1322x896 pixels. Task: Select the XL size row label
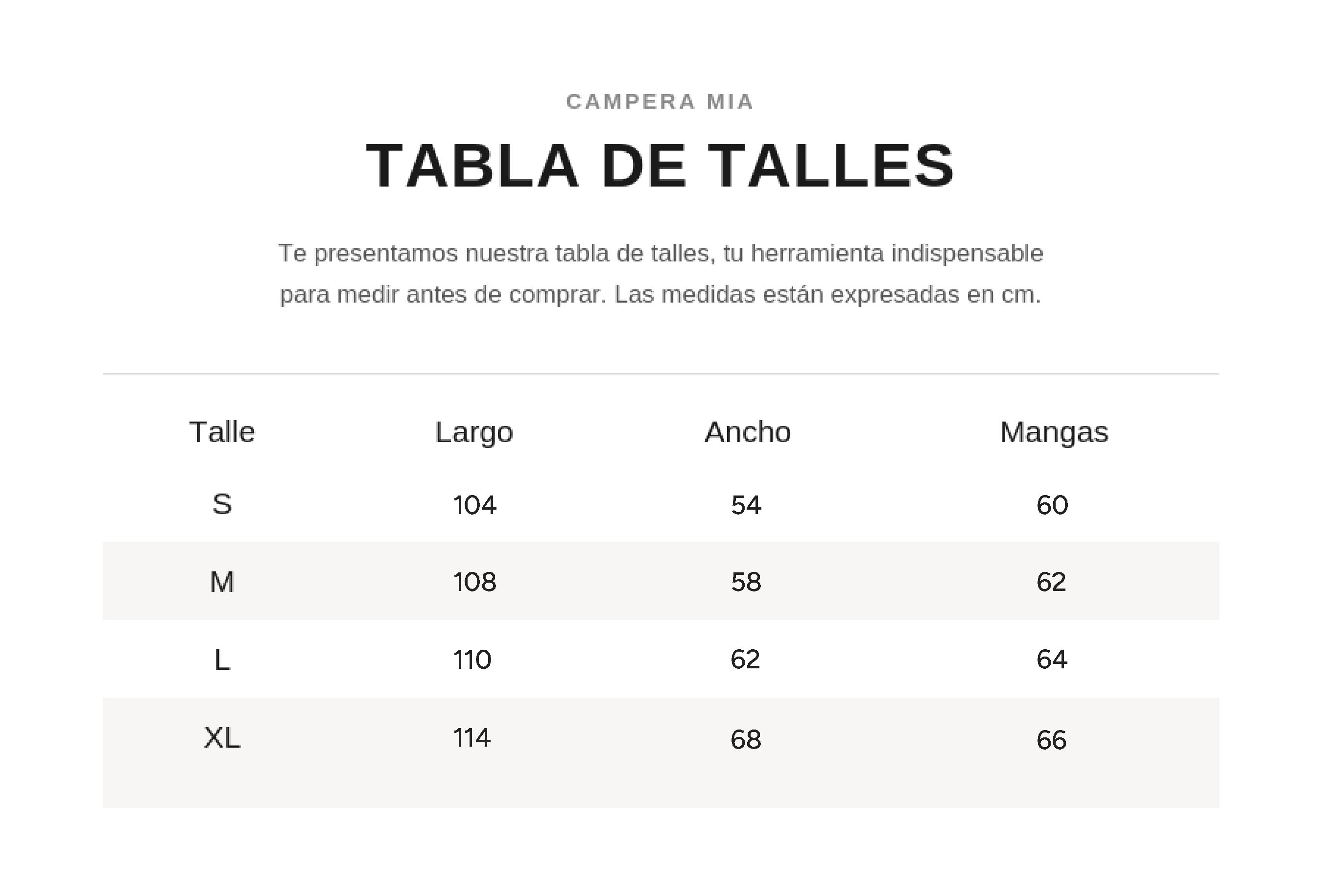[222, 738]
